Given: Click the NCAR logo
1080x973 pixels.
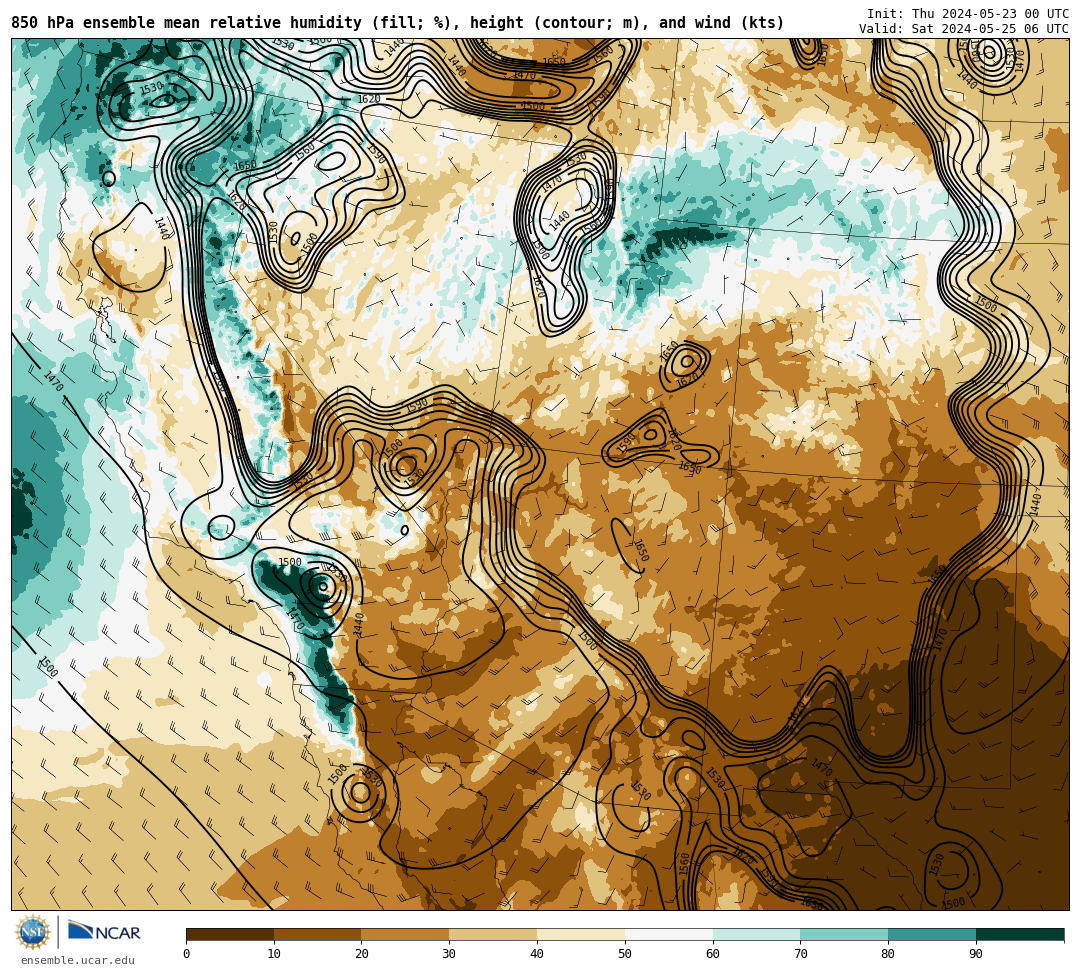Looking at the screenshot, I should pos(104,931).
